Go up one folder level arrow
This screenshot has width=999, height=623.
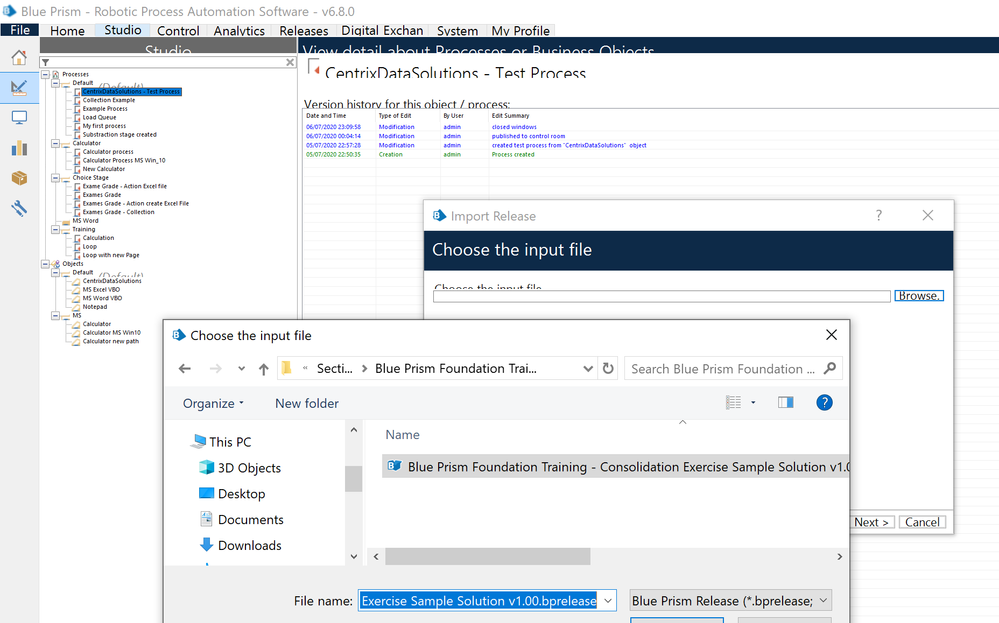pos(264,369)
